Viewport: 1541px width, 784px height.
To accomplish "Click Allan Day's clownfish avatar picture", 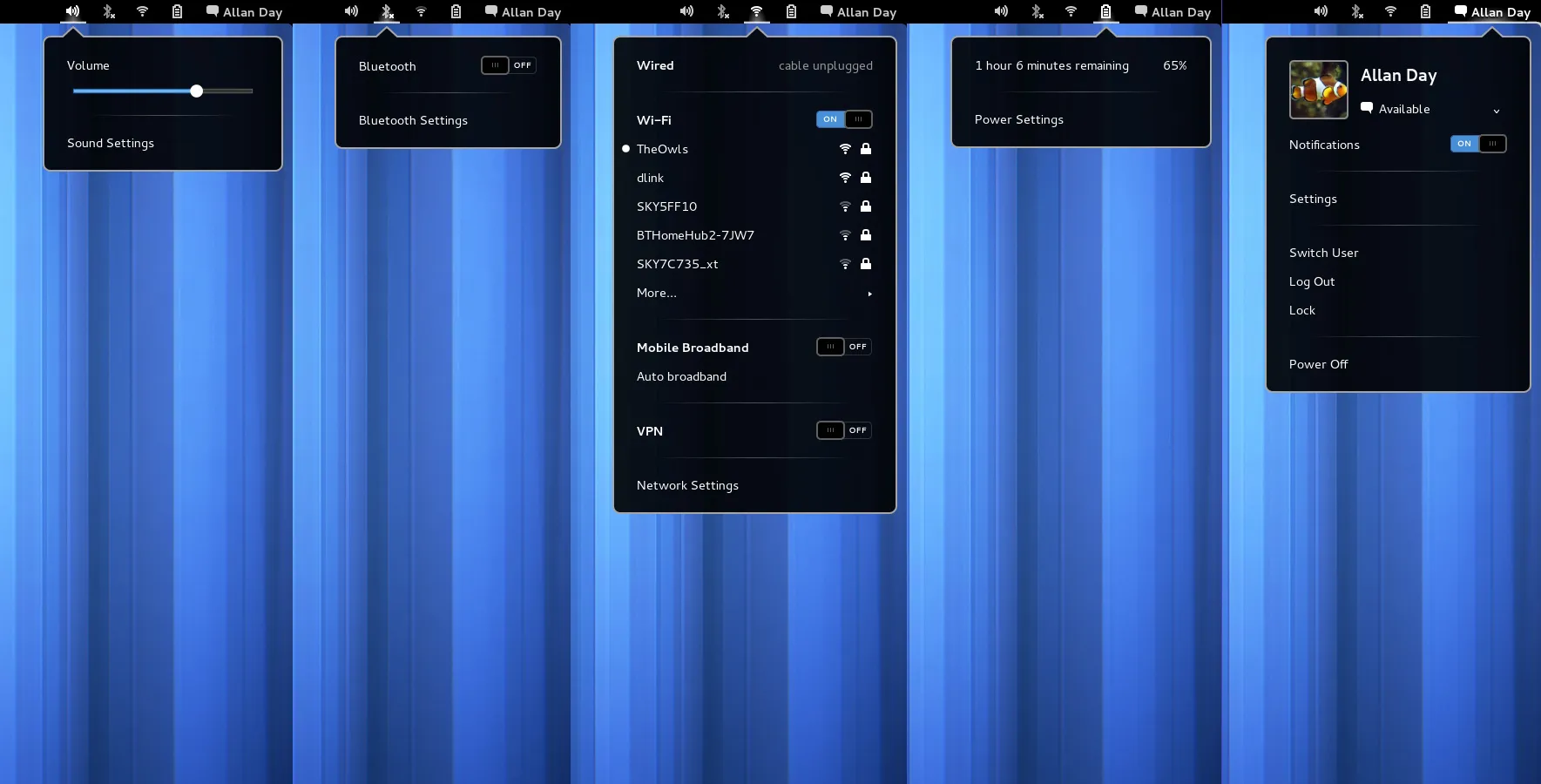I will [1318, 89].
